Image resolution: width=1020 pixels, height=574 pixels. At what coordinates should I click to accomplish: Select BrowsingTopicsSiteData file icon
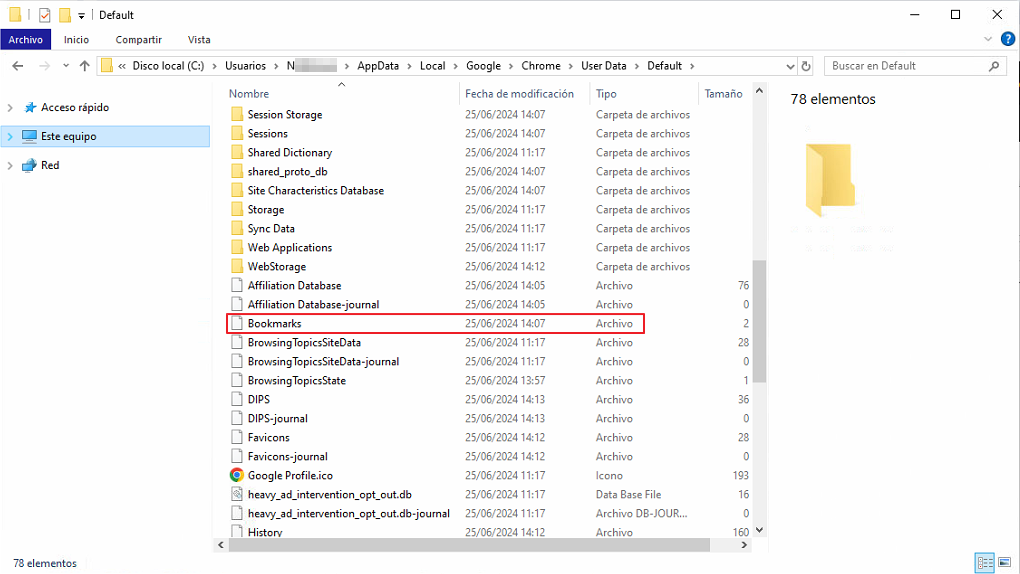[x=237, y=342]
